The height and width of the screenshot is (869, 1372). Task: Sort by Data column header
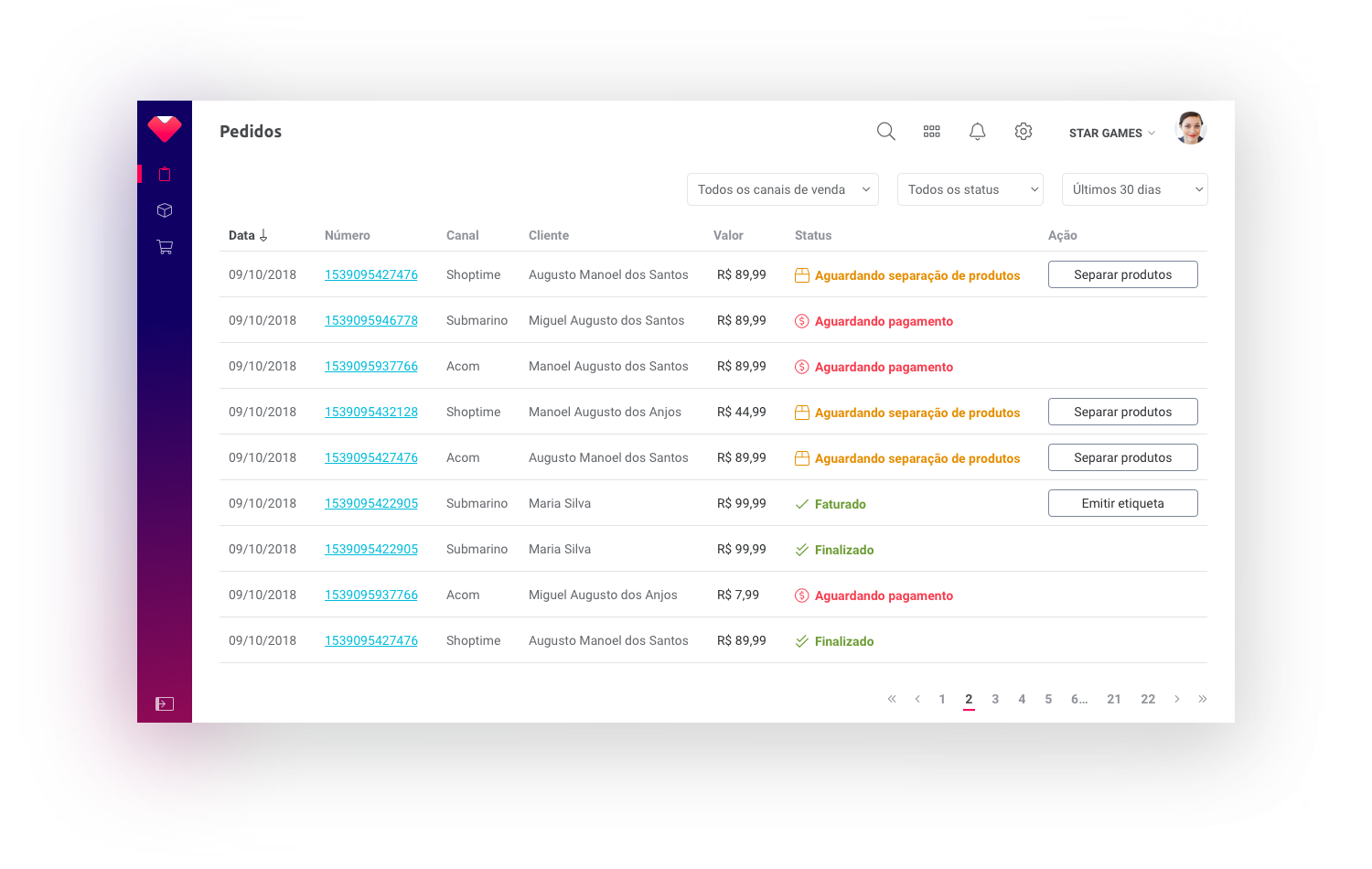[248, 235]
